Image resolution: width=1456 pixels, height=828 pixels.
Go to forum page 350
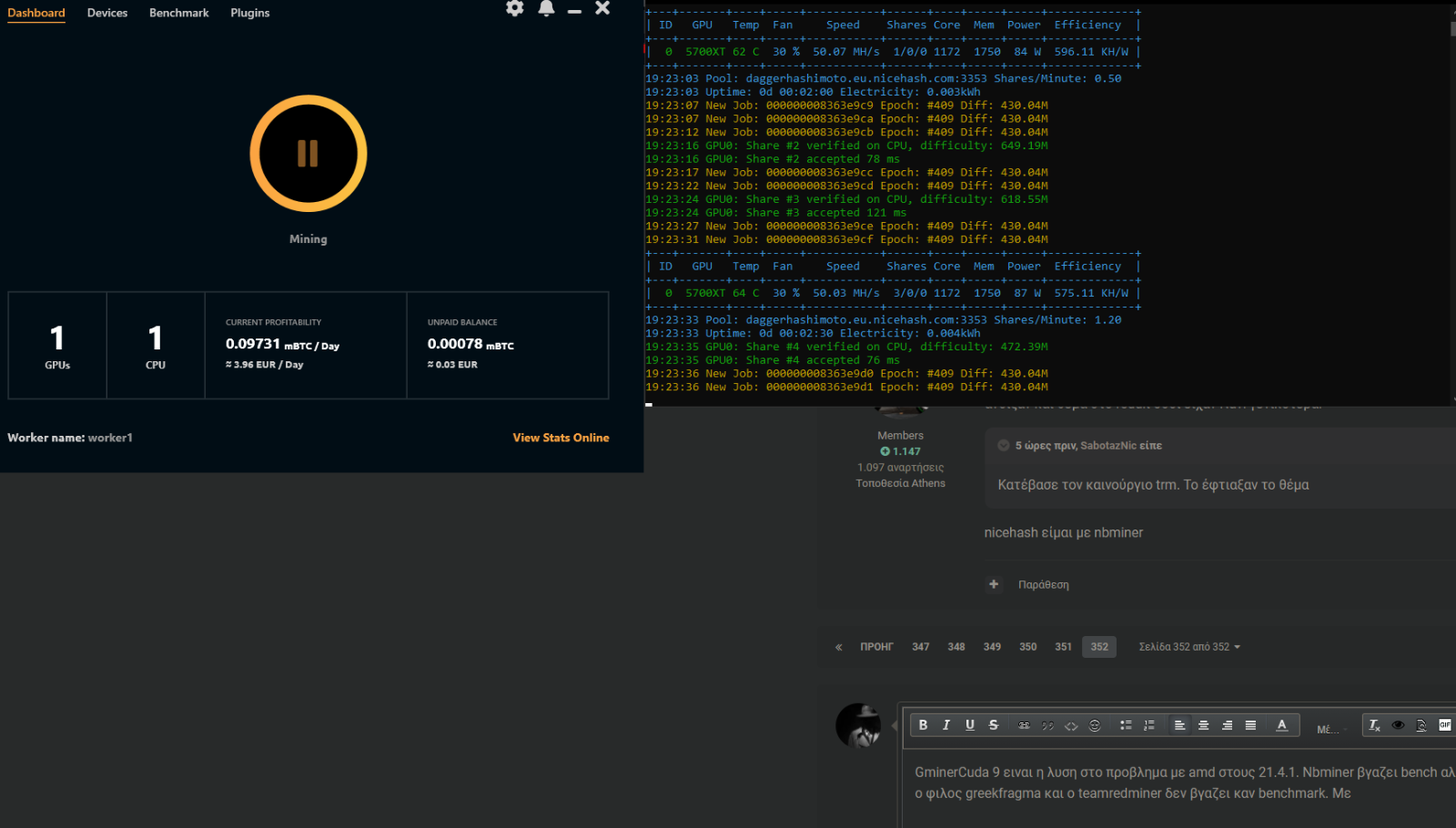[x=1027, y=647]
